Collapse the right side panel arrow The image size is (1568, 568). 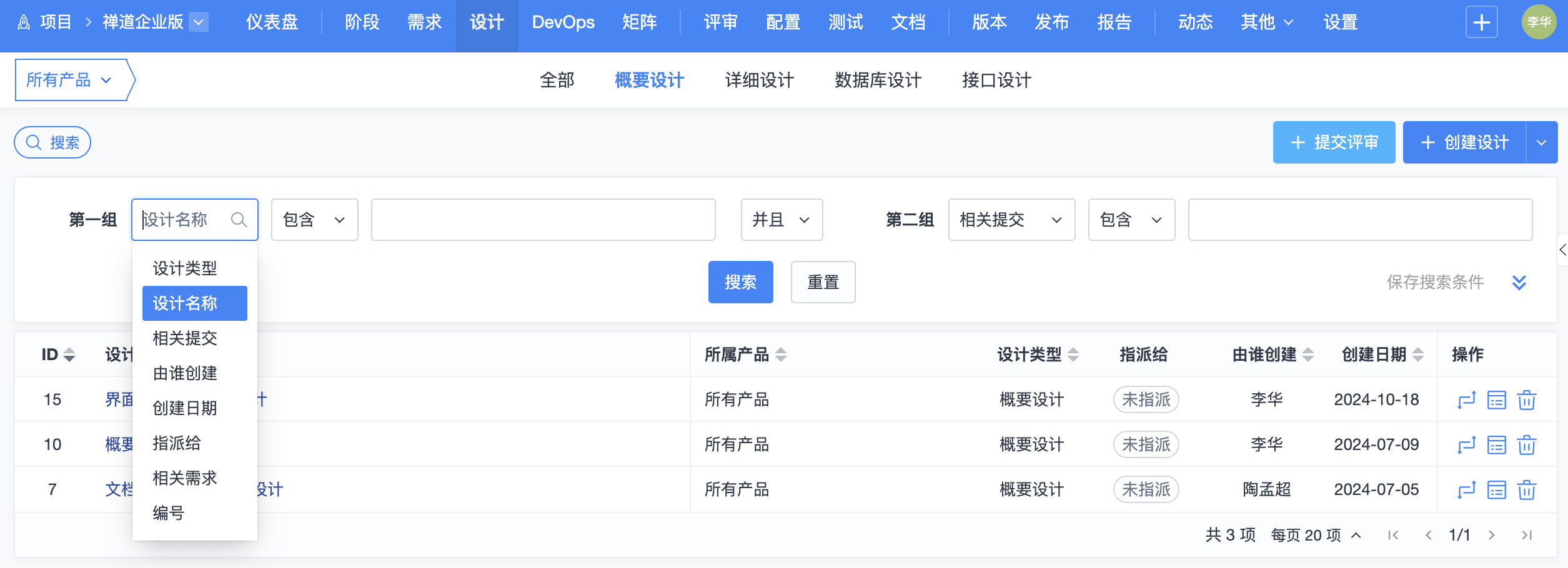[x=1562, y=250]
